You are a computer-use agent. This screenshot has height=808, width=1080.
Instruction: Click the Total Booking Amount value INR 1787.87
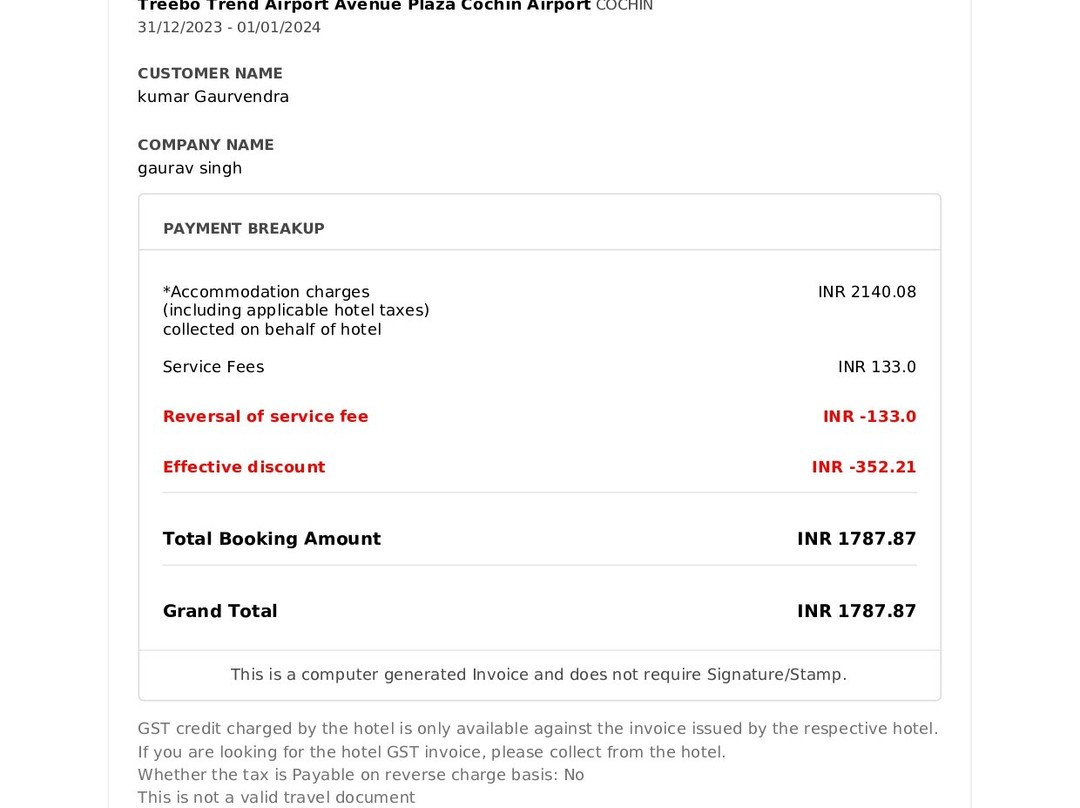point(856,539)
